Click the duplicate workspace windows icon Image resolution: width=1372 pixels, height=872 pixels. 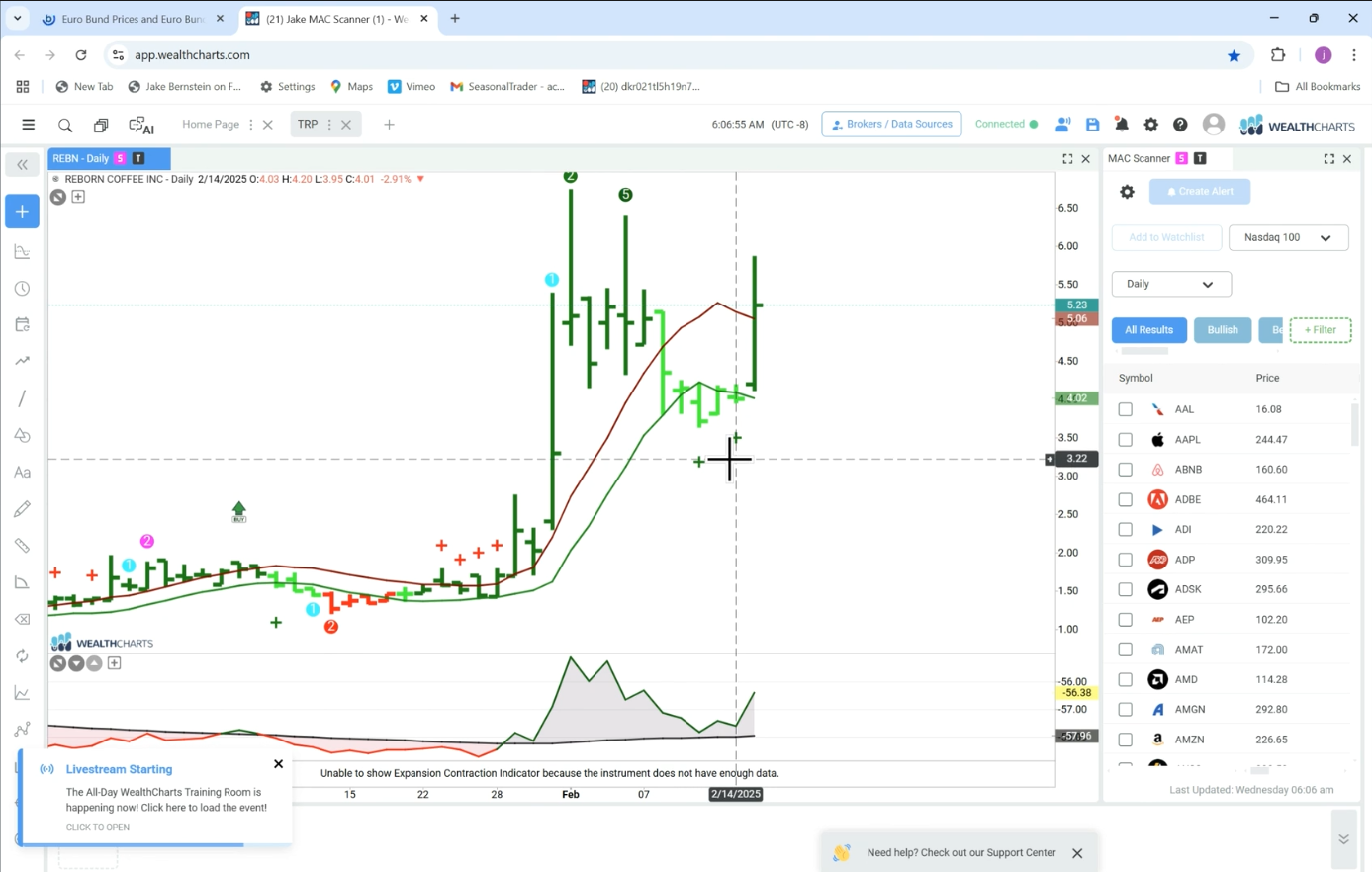[x=101, y=125]
